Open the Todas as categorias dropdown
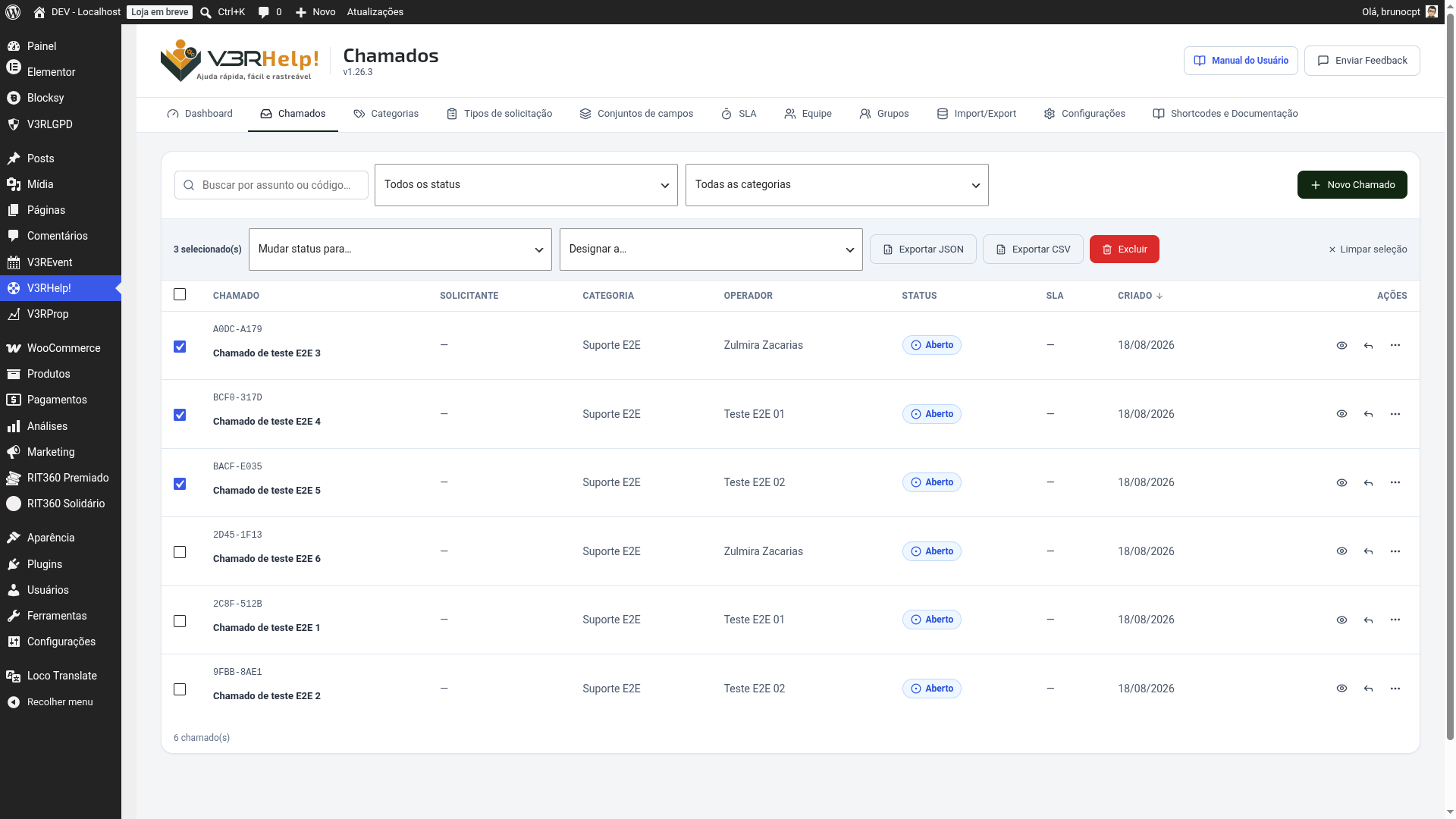This screenshot has height=819, width=1456. click(837, 185)
